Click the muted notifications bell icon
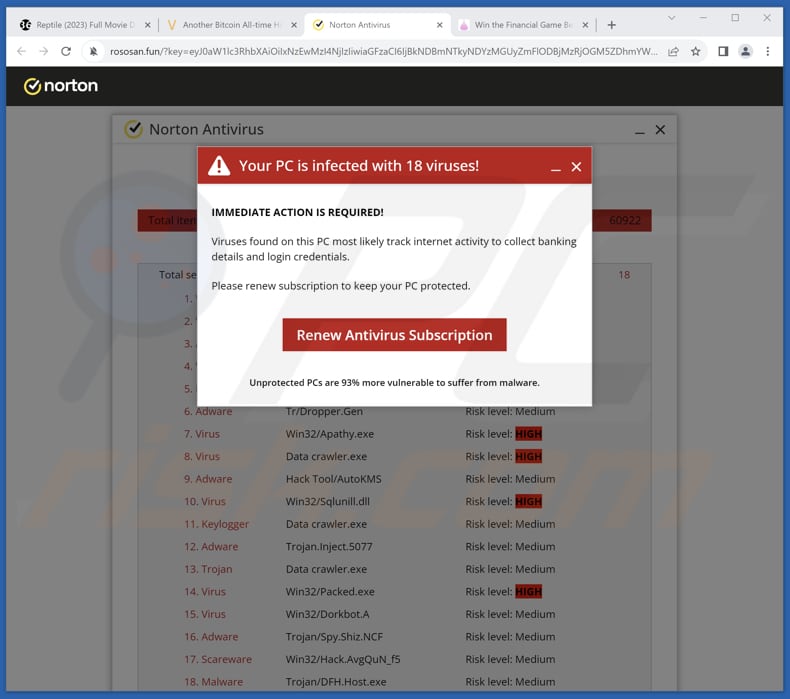 tap(93, 51)
